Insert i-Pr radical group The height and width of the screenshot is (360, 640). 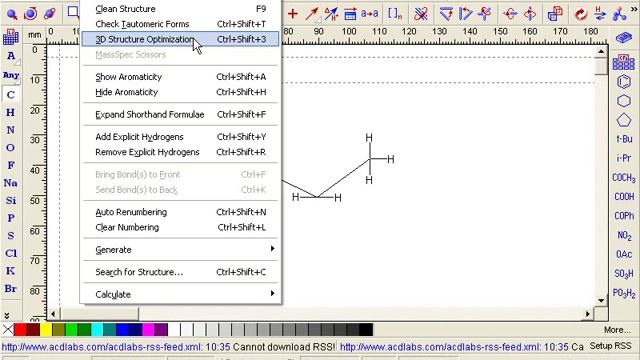[x=624, y=158]
